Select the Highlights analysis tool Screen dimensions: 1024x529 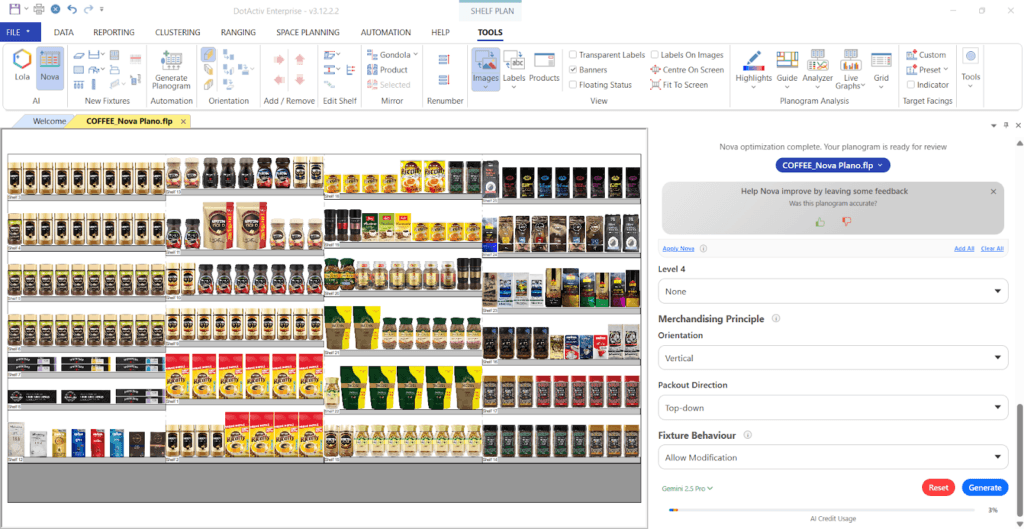tap(753, 65)
